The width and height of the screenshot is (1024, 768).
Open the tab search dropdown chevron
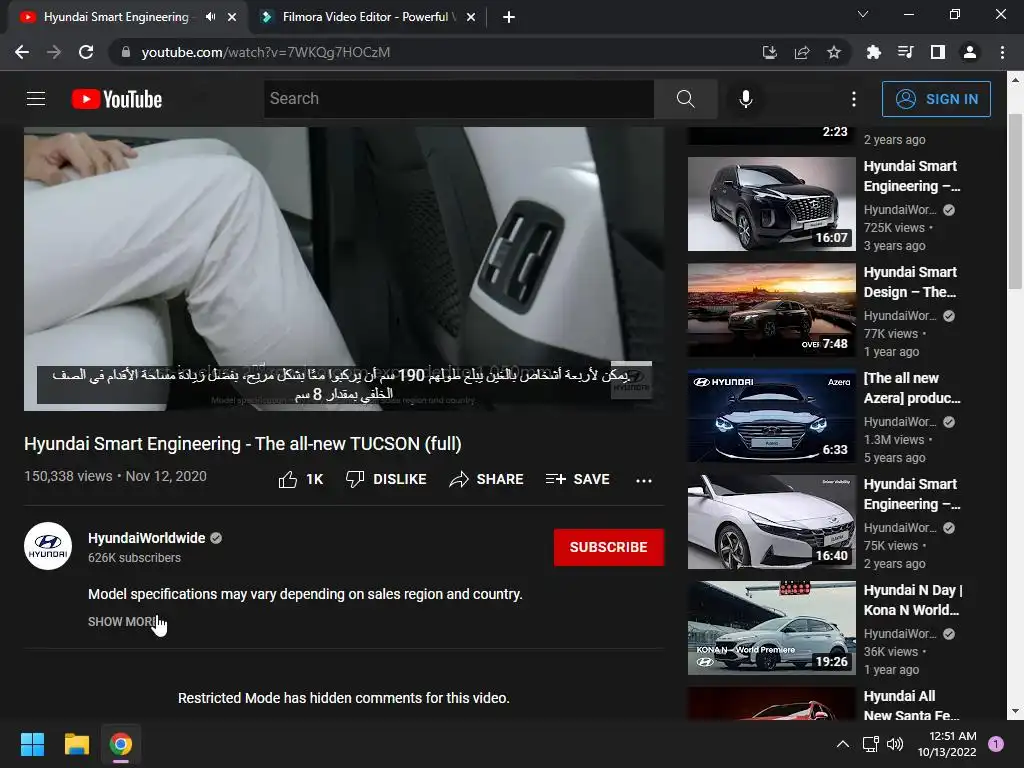coord(863,14)
